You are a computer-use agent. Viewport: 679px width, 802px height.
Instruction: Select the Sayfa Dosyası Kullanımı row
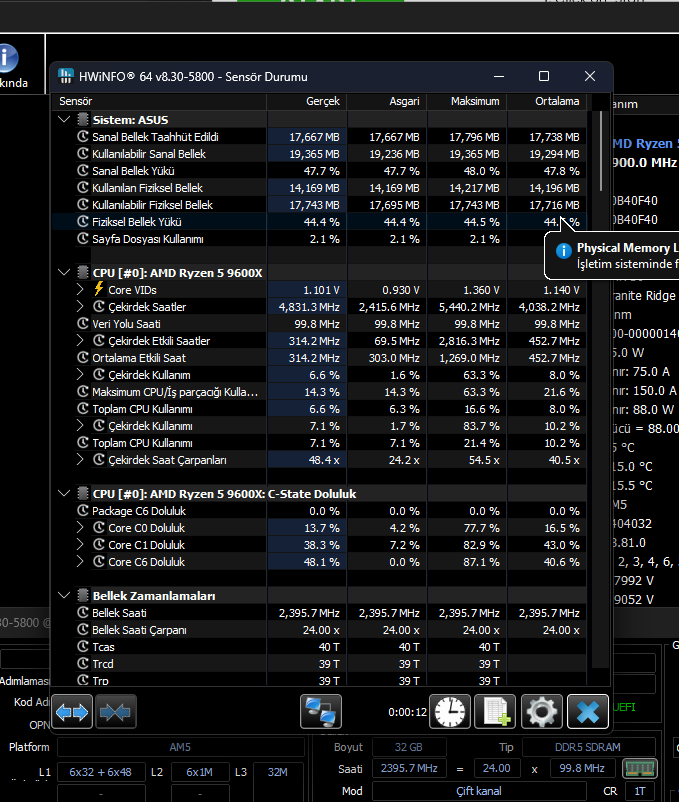[320, 238]
